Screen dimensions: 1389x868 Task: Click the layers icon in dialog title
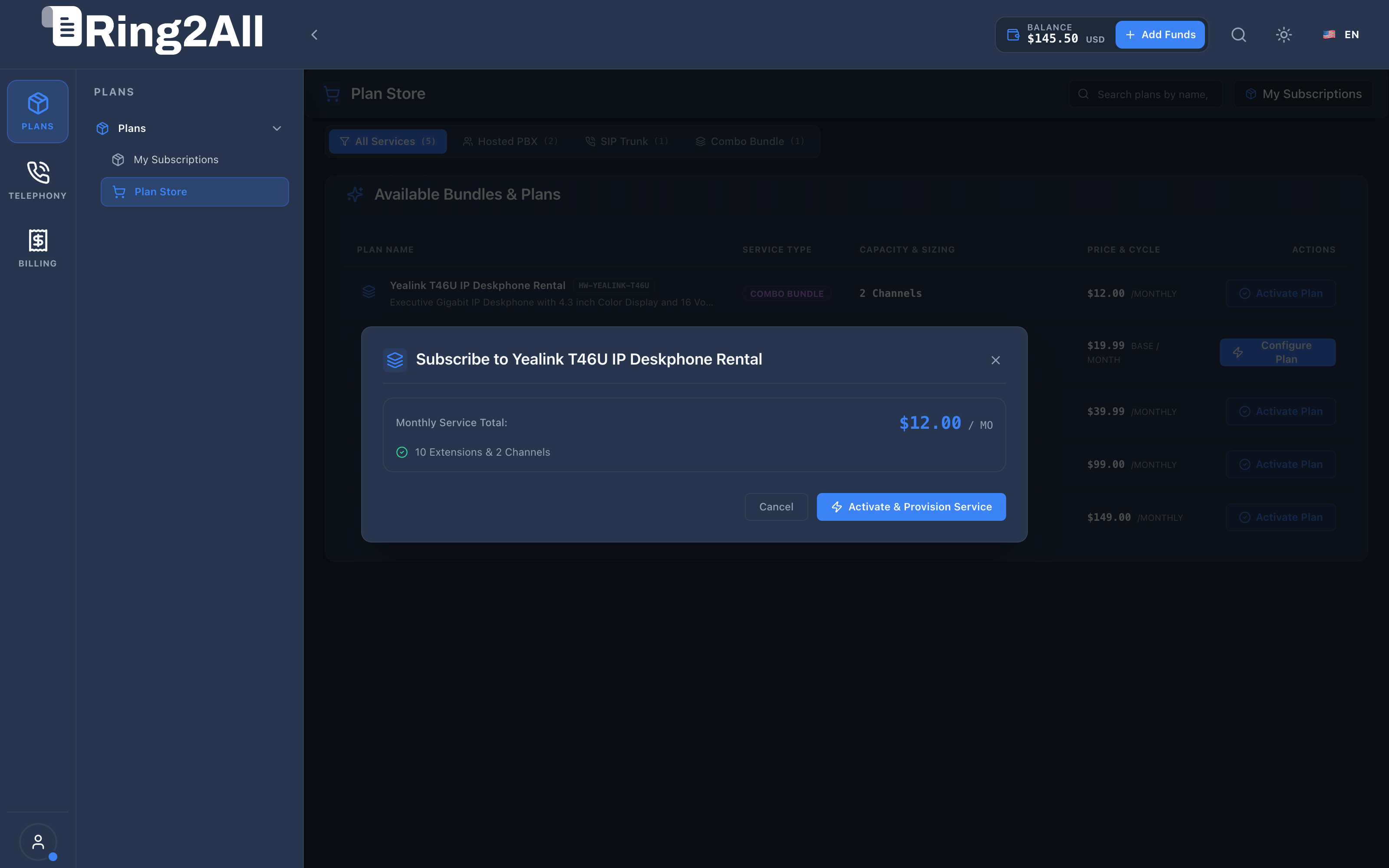pos(395,360)
